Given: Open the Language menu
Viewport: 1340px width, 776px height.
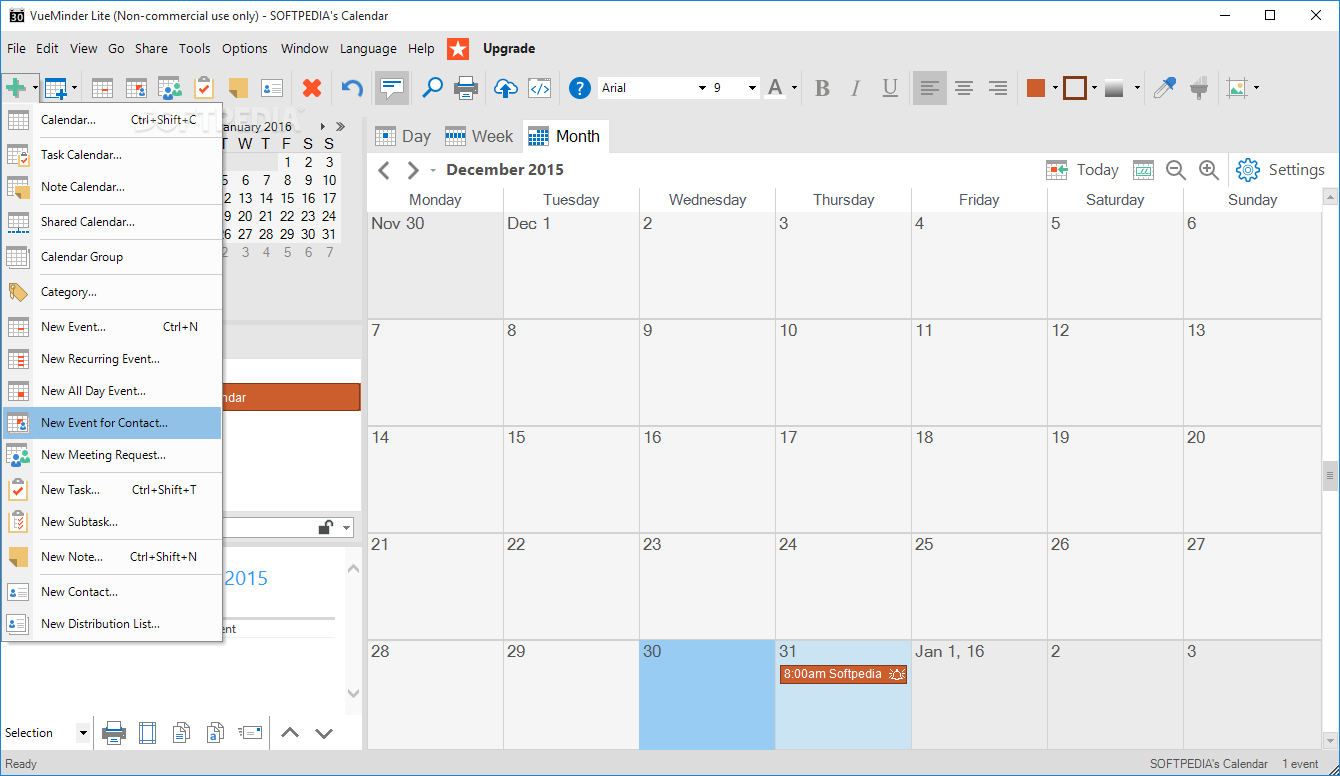Looking at the screenshot, I should (x=368, y=48).
